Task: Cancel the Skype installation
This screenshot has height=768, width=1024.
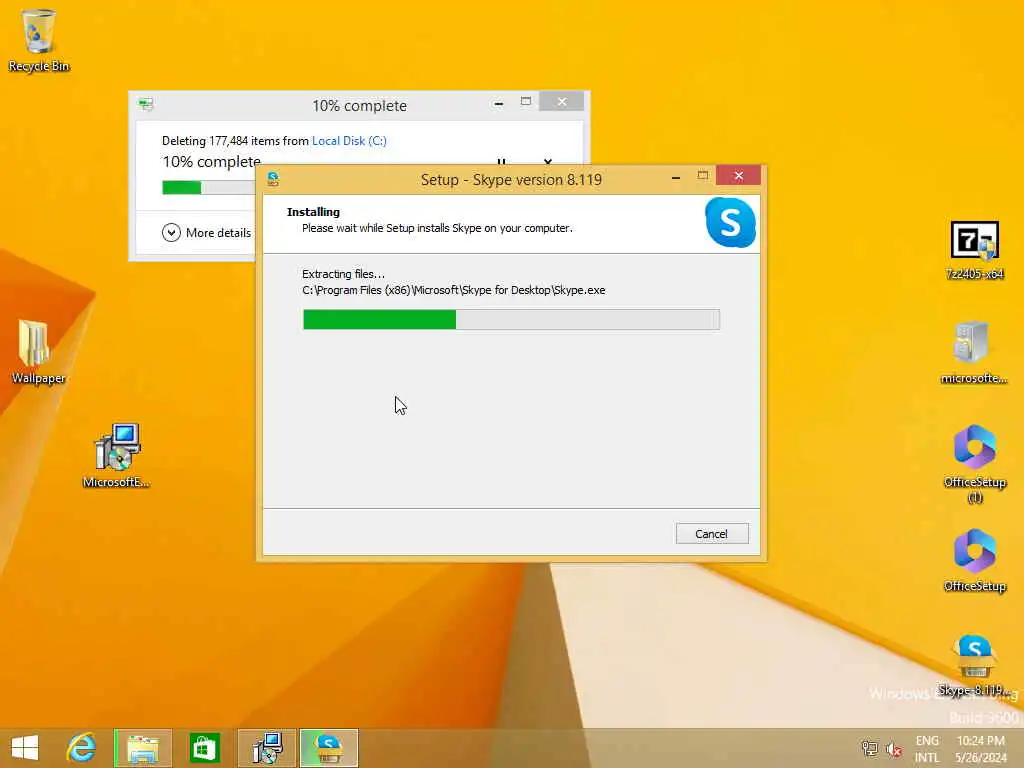Action: 712,534
